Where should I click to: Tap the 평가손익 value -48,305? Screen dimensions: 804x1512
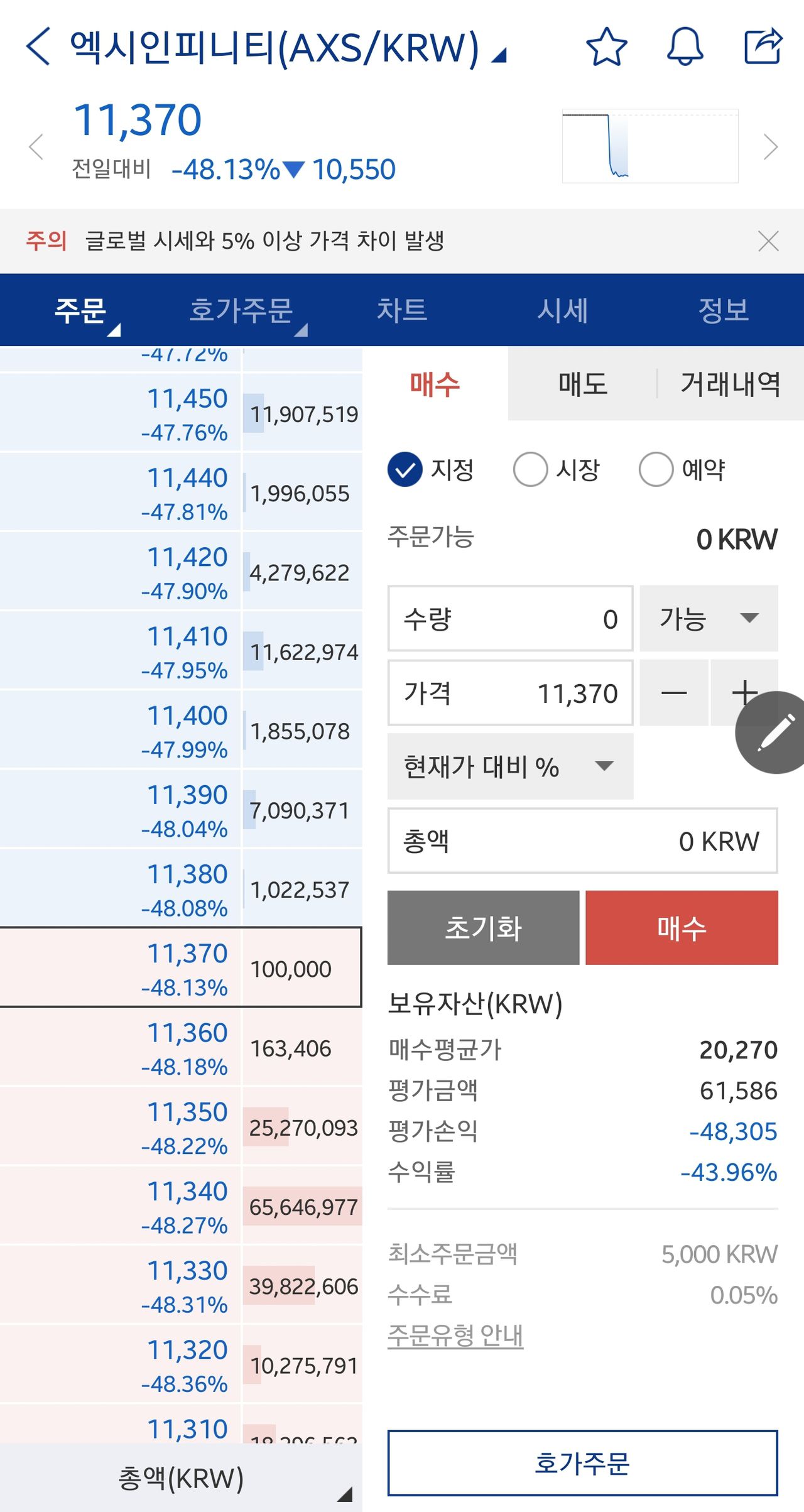(734, 1131)
